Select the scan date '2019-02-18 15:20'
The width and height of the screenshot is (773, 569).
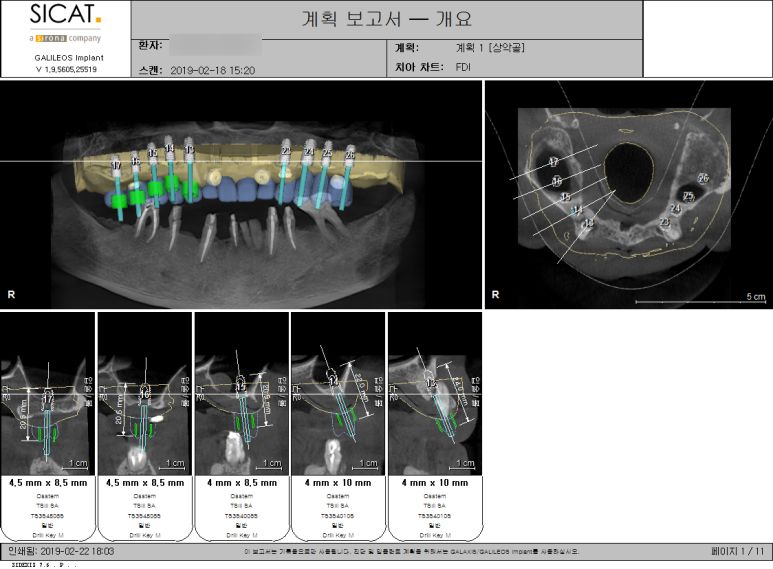pyautogui.click(x=212, y=71)
